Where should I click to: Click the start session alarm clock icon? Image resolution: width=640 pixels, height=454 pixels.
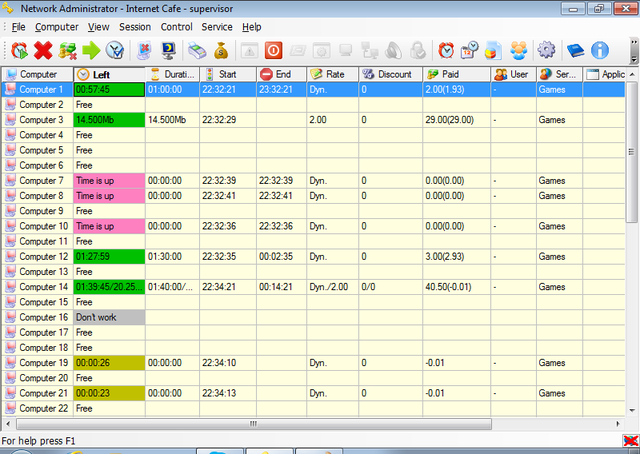point(19,51)
